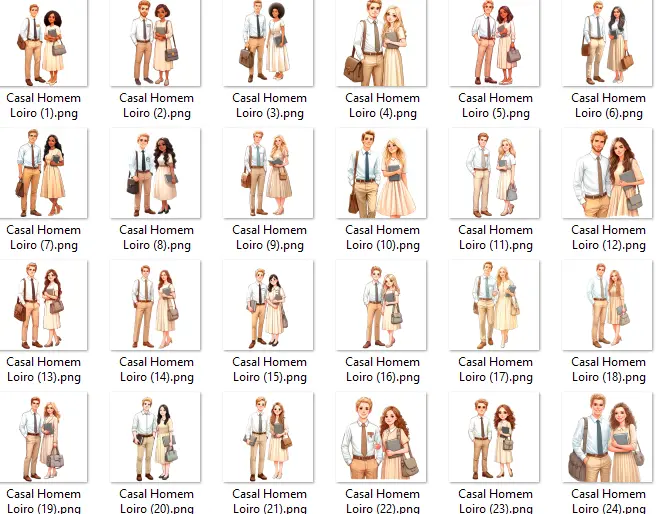
Task: Select thumbnail of Casal Homem Loiro (4).png
Action: (381, 43)
